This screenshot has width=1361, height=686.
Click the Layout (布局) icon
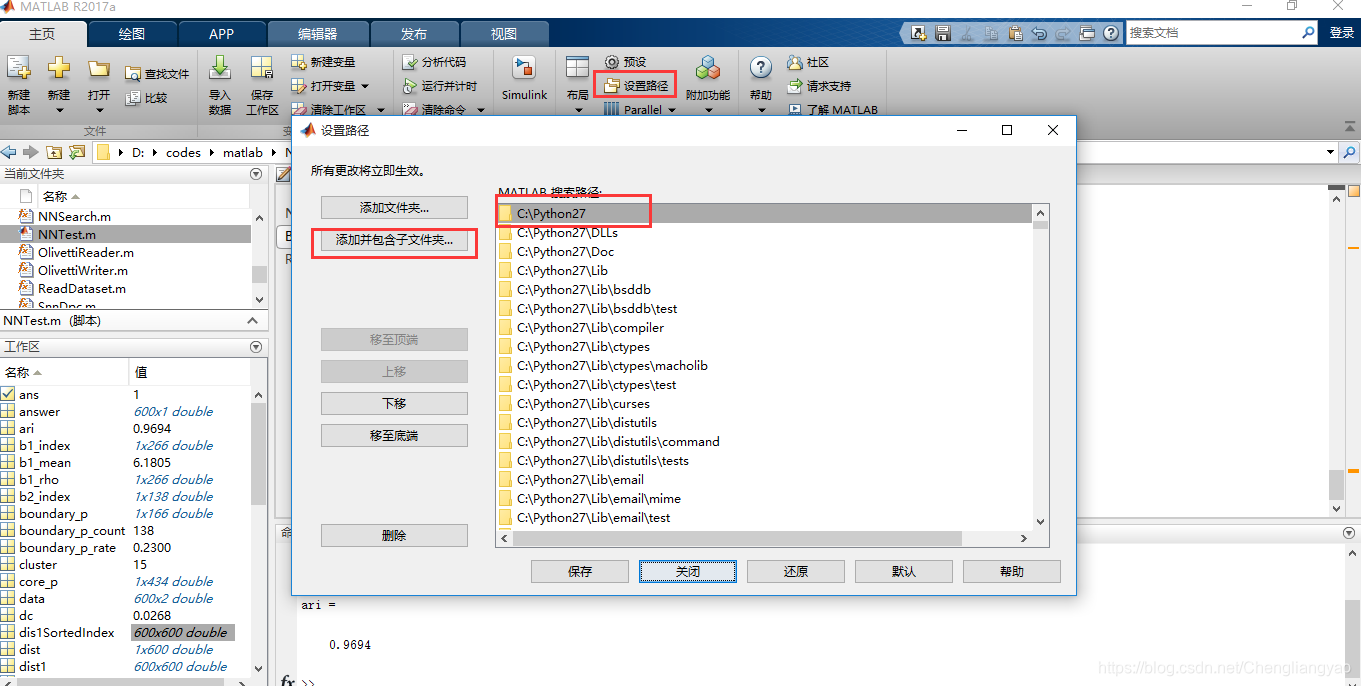coord(577,68)
